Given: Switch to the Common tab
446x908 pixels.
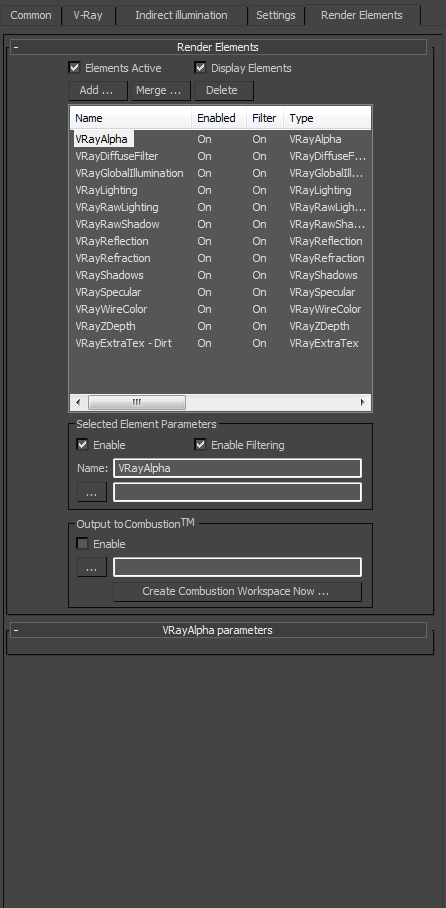Looking at the screenshot, I should click(31, 15).
